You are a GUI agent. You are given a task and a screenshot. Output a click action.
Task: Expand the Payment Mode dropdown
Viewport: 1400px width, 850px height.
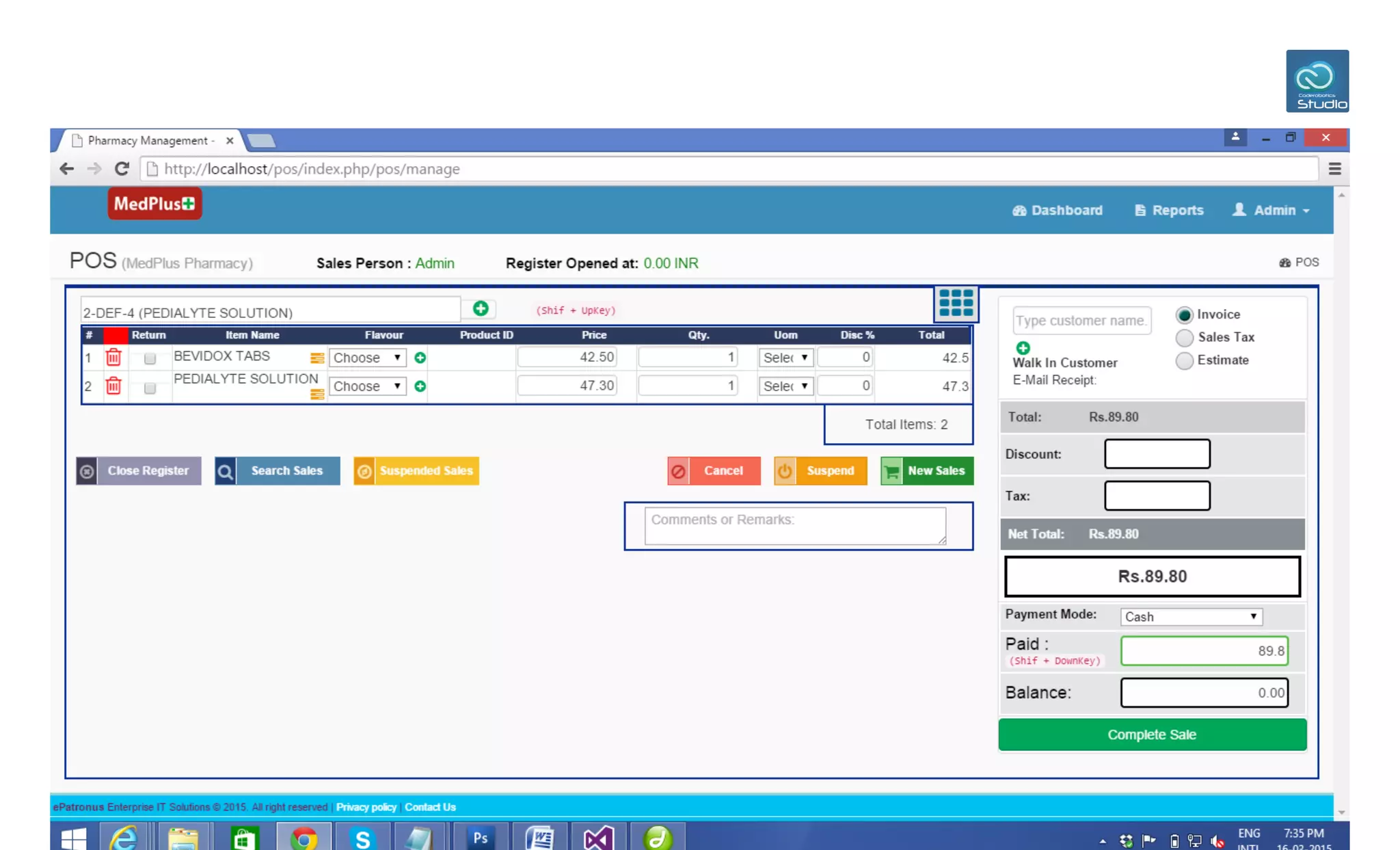tap(1190, 616)
